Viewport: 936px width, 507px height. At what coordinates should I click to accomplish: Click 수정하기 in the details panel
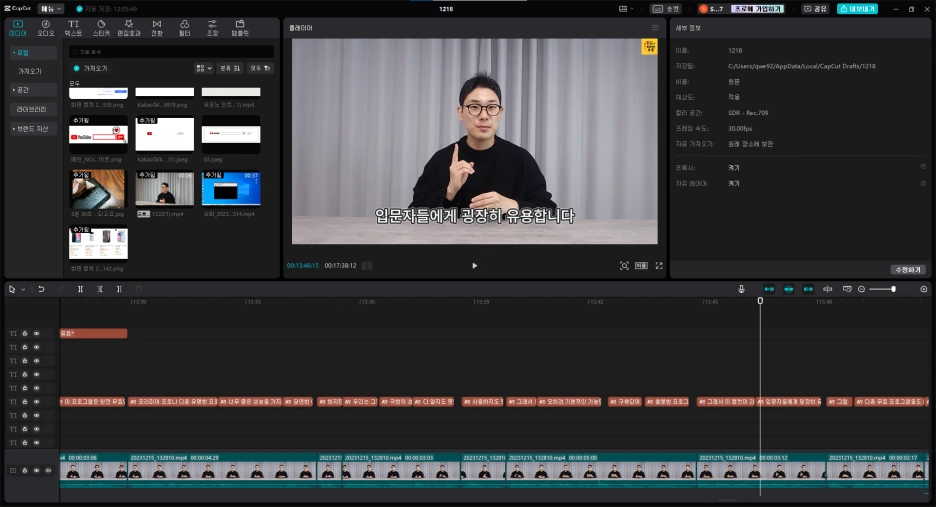(x=908, y=270)
